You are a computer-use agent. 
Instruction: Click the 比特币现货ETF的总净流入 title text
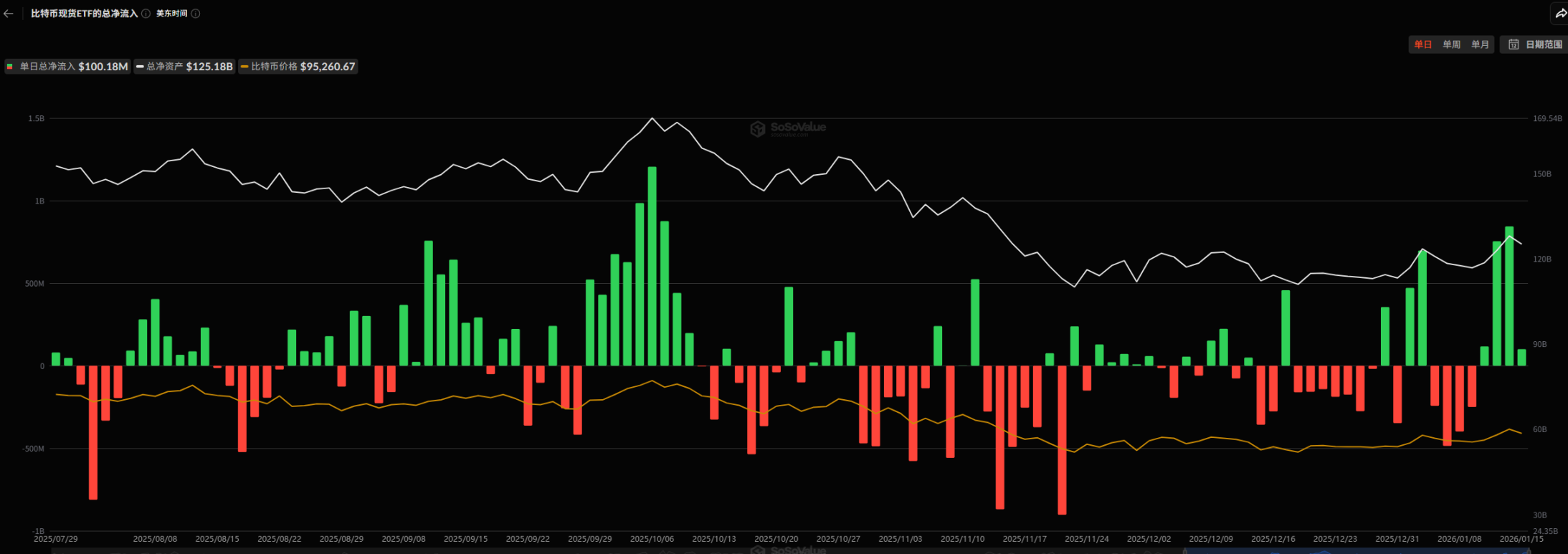(x=84, y=14)
